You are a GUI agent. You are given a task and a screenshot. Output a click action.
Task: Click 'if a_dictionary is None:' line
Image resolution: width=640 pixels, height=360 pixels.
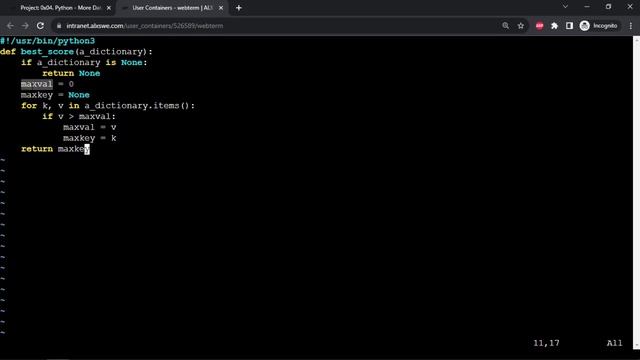click(x=84, y=62)
